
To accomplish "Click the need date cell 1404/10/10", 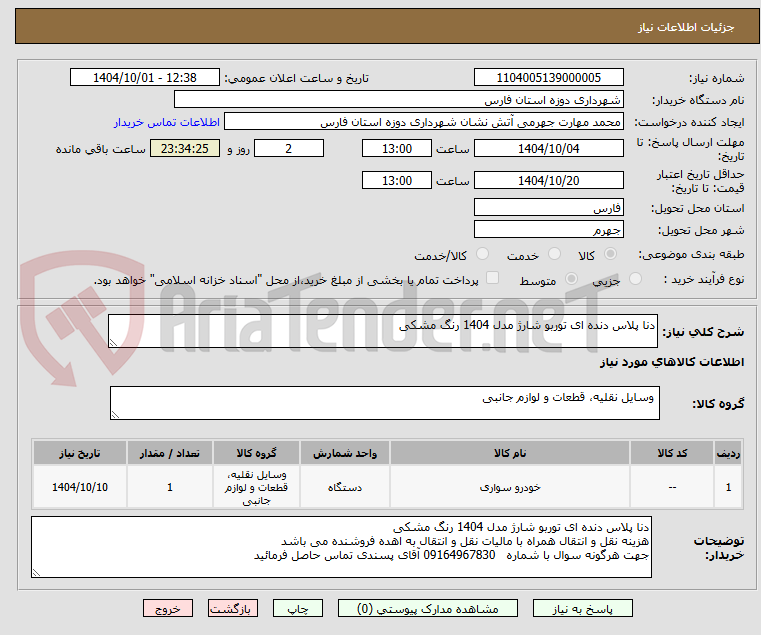I will (x=80, y=487).
